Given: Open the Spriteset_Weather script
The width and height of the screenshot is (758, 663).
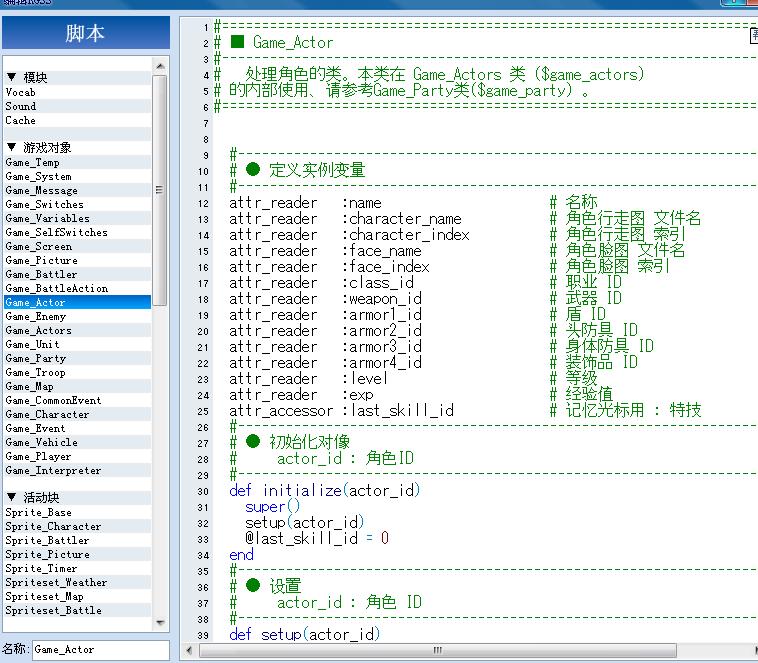Looking at the screenshot, I should tap(77, 583).
